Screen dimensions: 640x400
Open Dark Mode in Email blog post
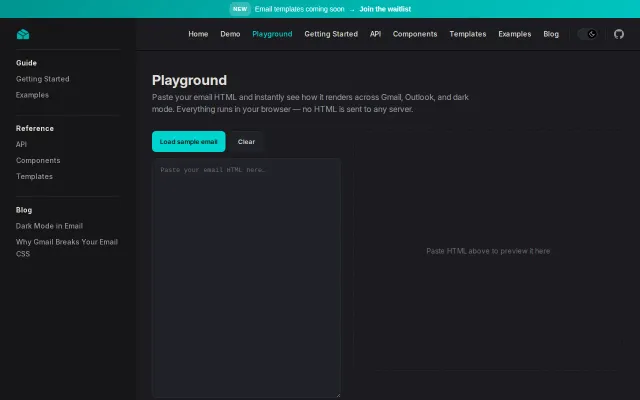[49, 226]
